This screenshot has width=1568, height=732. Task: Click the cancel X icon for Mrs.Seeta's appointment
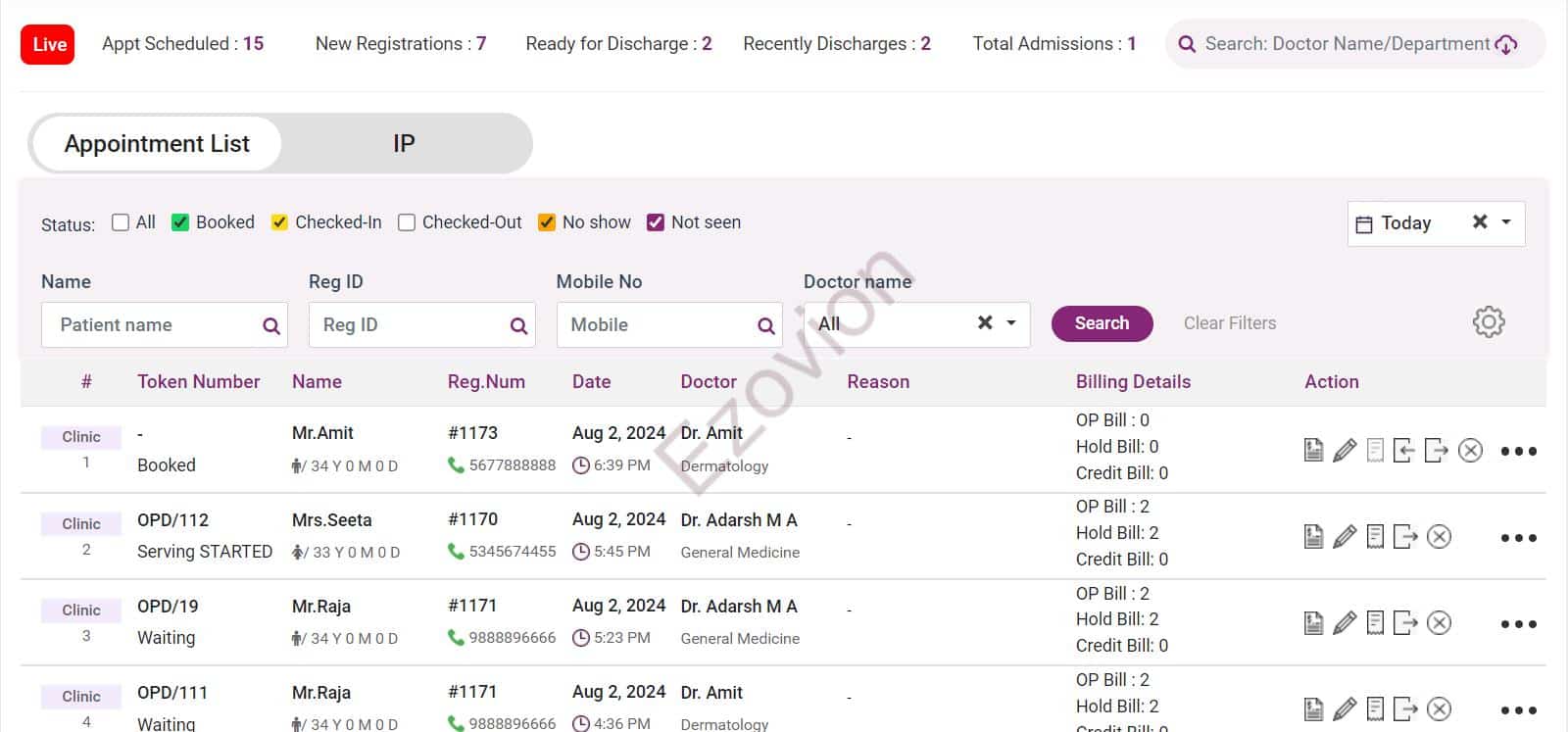(1439, 537)
